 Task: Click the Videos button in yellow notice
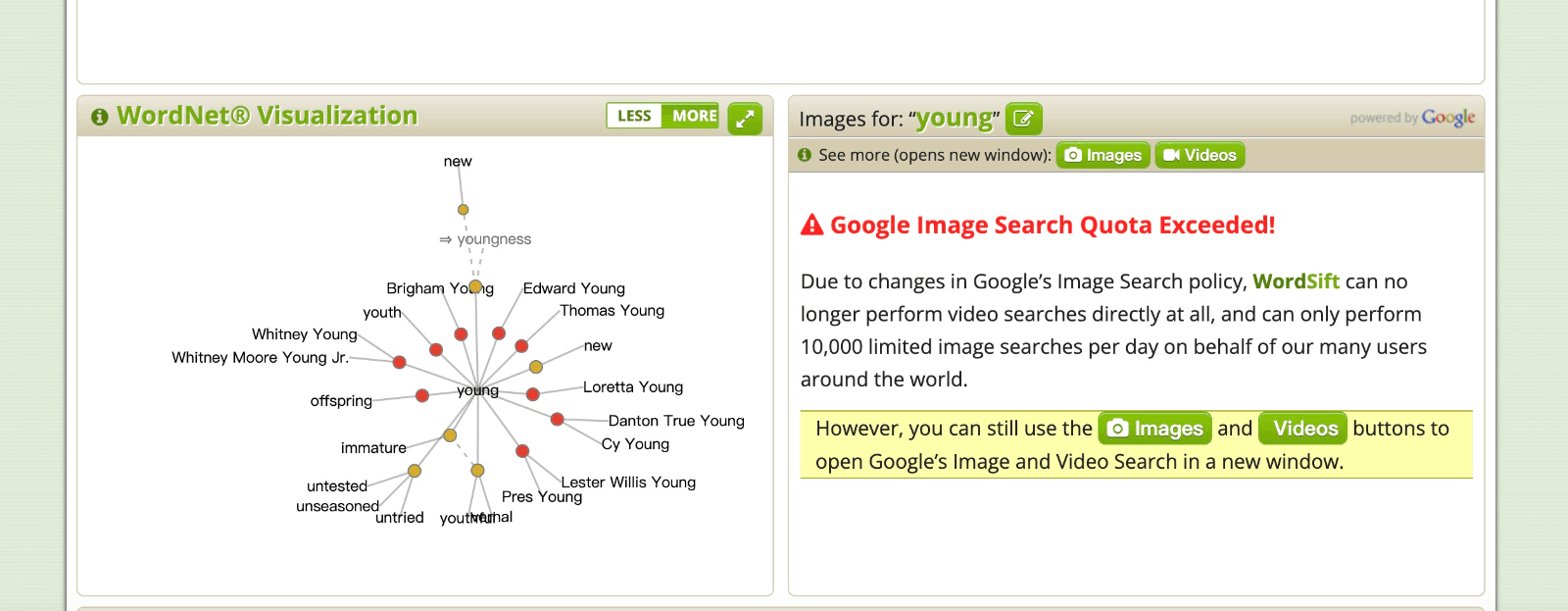[x=1302, y=429]
